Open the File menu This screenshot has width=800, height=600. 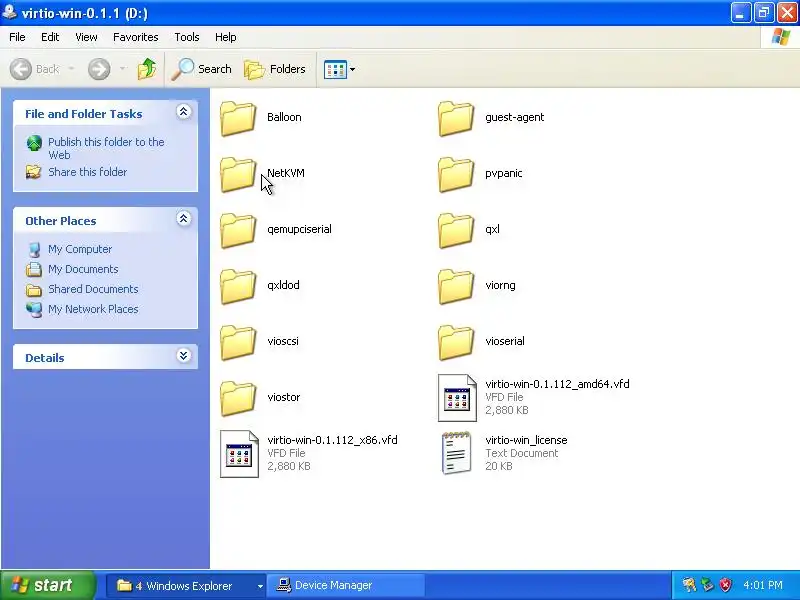pos(17,37)
